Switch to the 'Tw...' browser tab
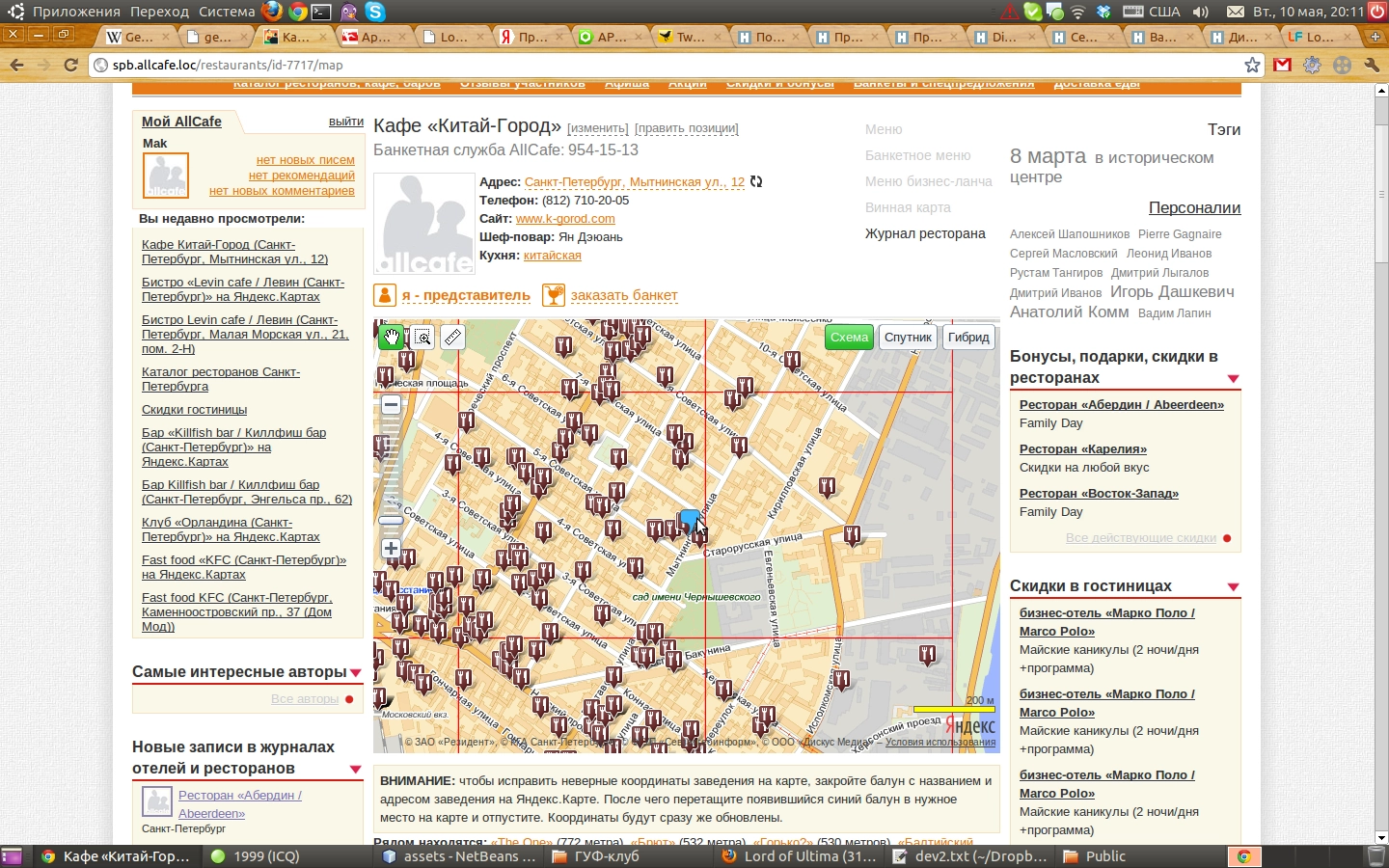Image resolution: width=1389 pixels, height=868 pixels. 691,37
